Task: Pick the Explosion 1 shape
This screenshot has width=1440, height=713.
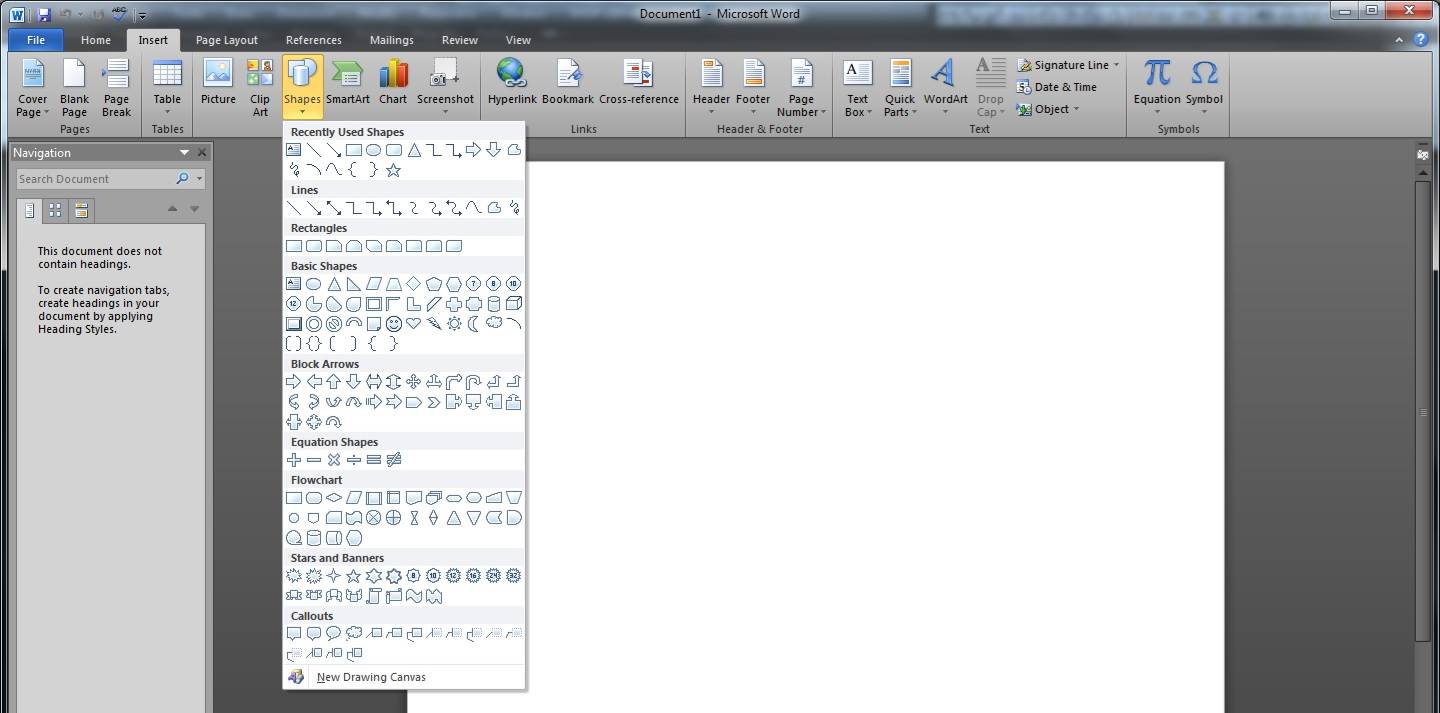Action: pos(294,576)
